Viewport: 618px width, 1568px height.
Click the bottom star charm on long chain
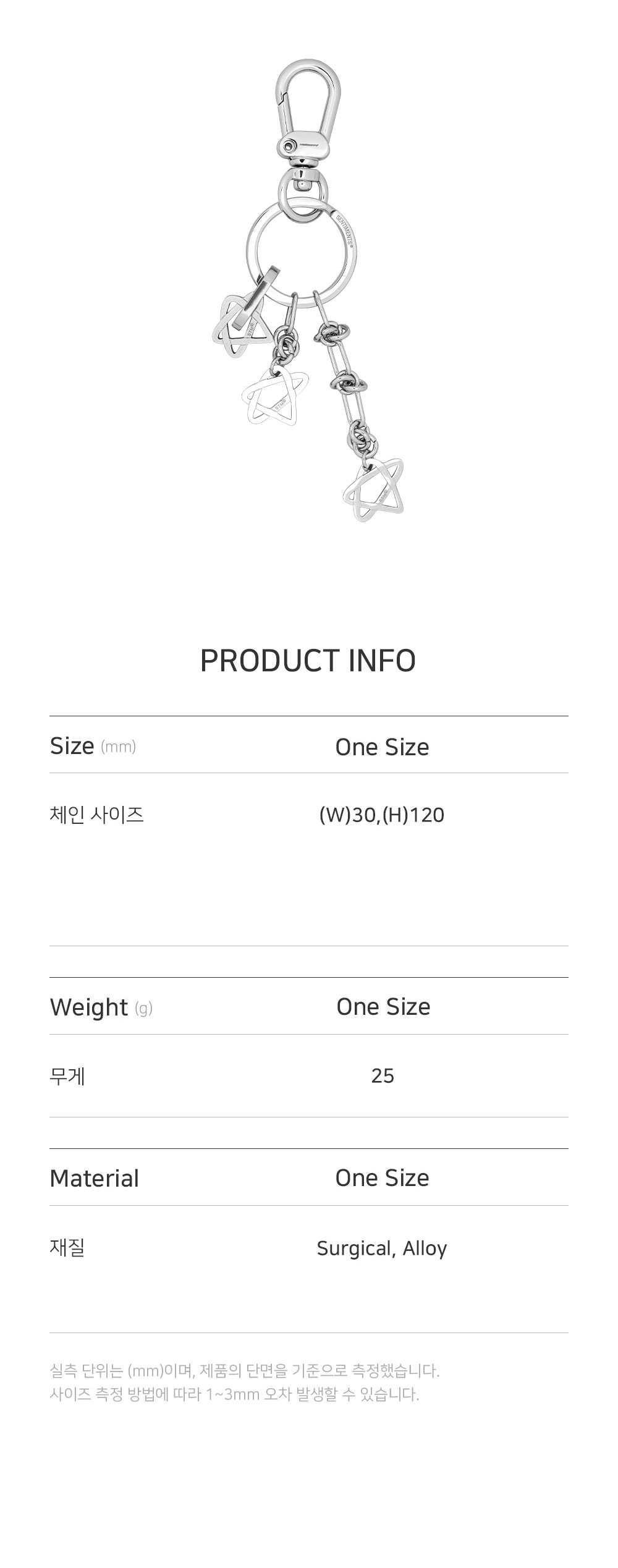[373, 489]
